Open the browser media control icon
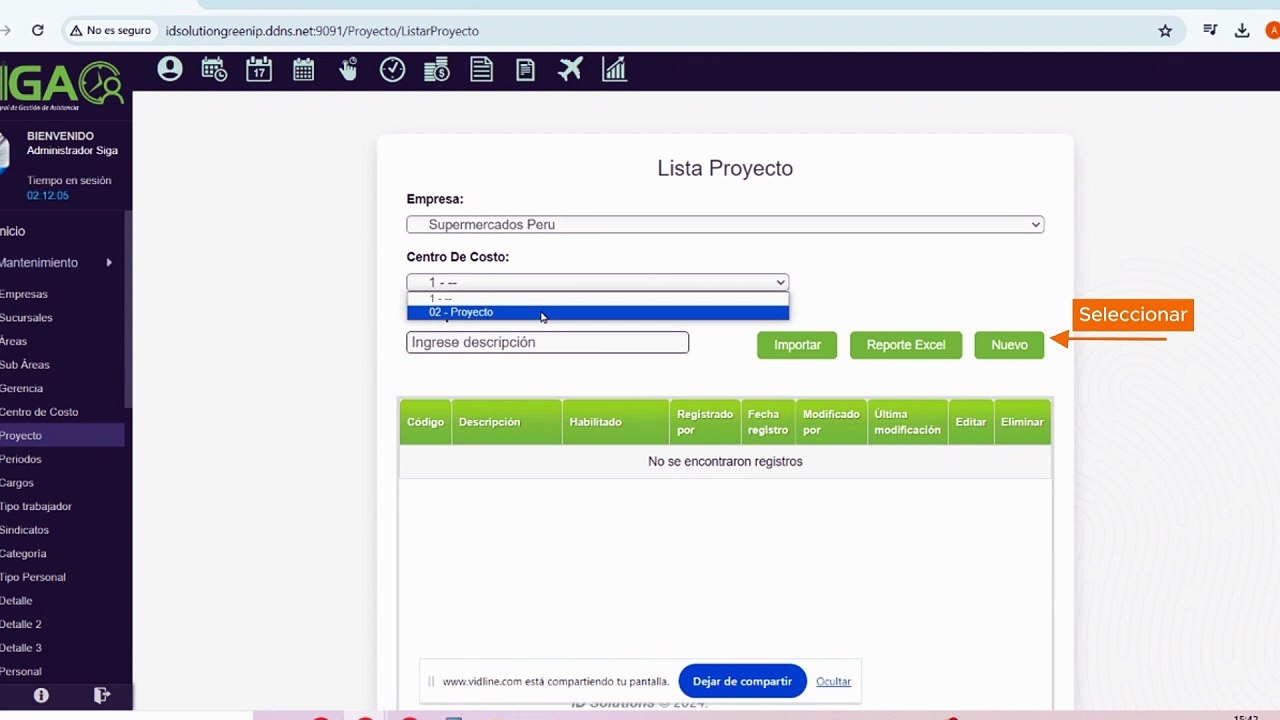Viewport: 1280px width, 720px height. tap(1210, 31)
